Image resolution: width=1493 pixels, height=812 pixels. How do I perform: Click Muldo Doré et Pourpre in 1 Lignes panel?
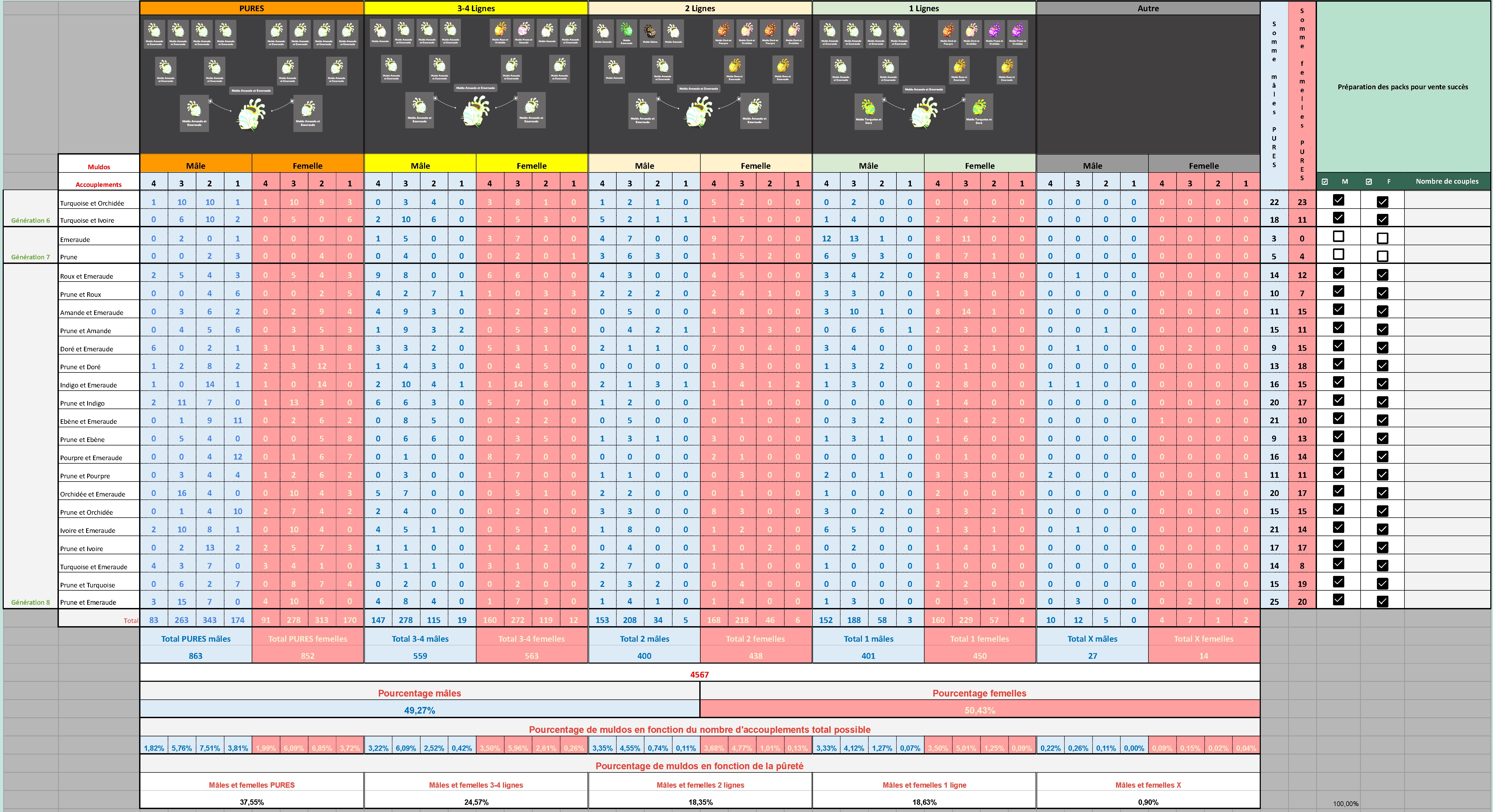click(948, 34)
